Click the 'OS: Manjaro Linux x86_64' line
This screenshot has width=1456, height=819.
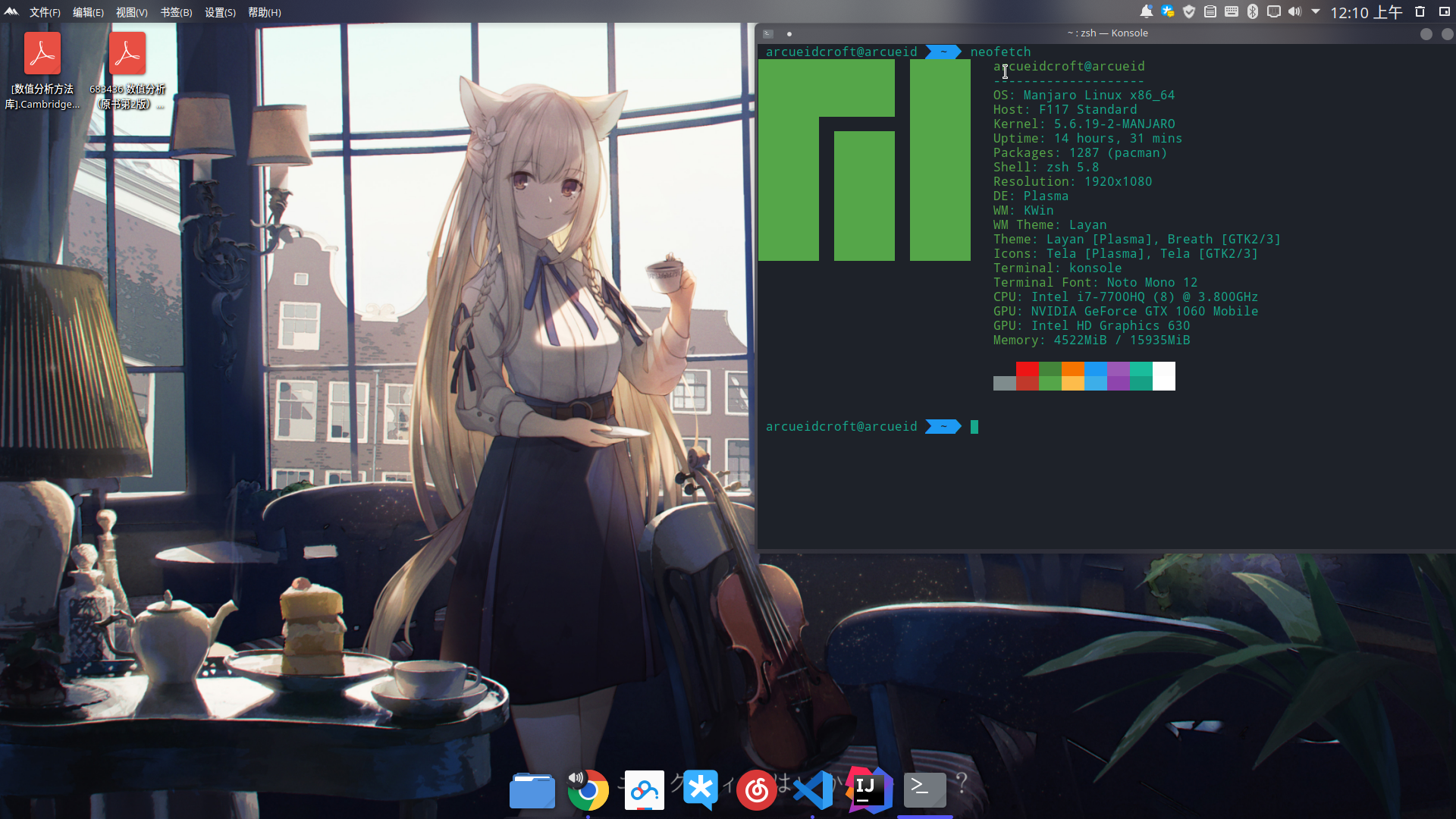pyautogui.click(x=1084, y=95)
